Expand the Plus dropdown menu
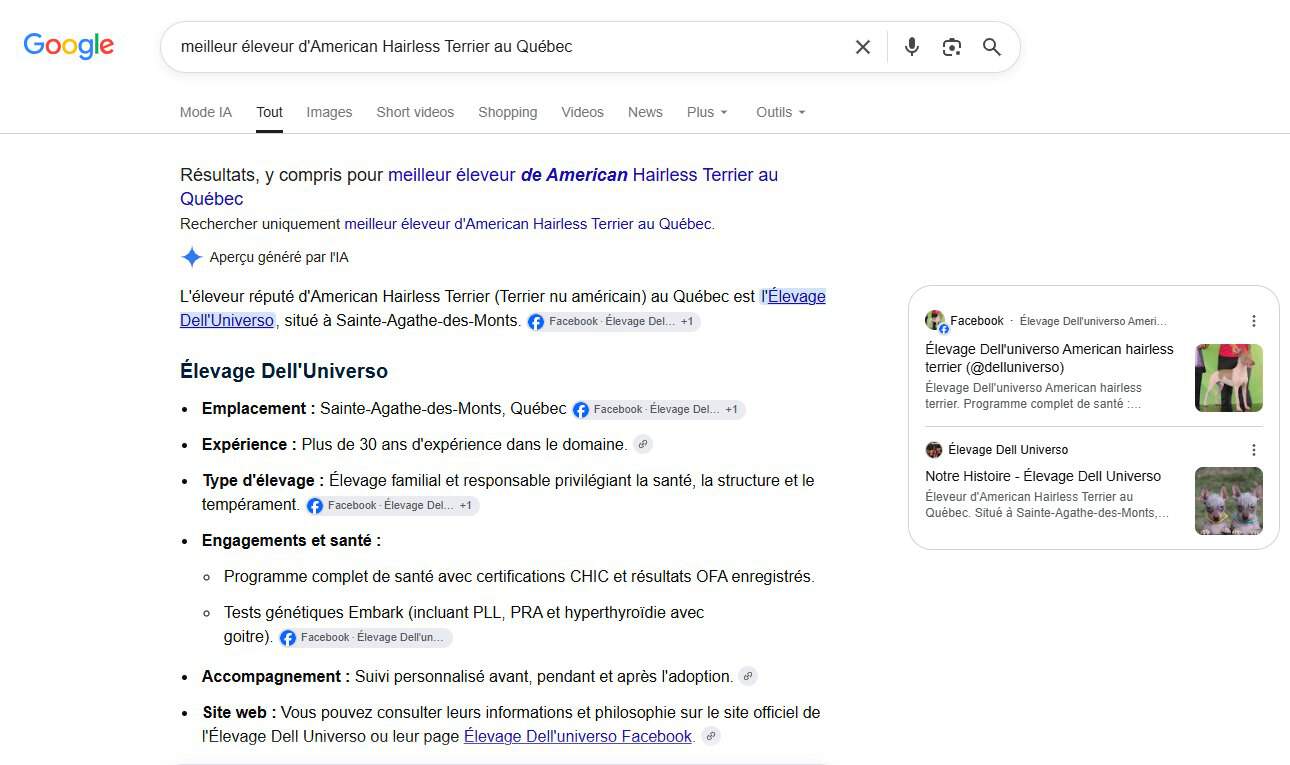This screenshot has width=1290, height=765. click(707, 112)
